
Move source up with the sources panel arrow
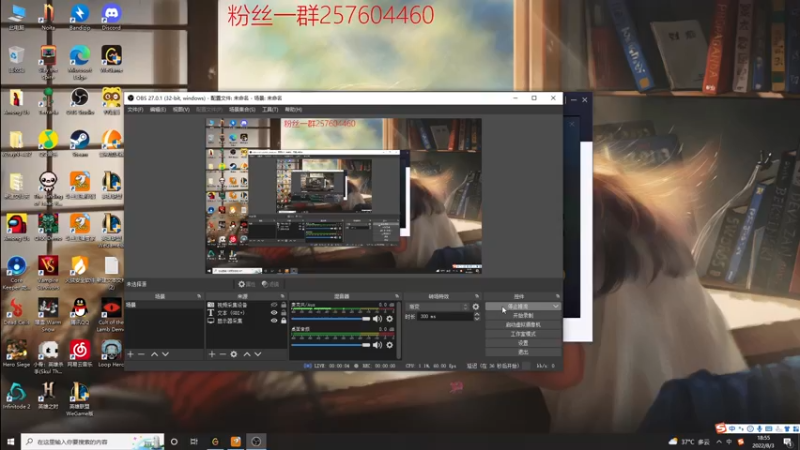point(247,354)
